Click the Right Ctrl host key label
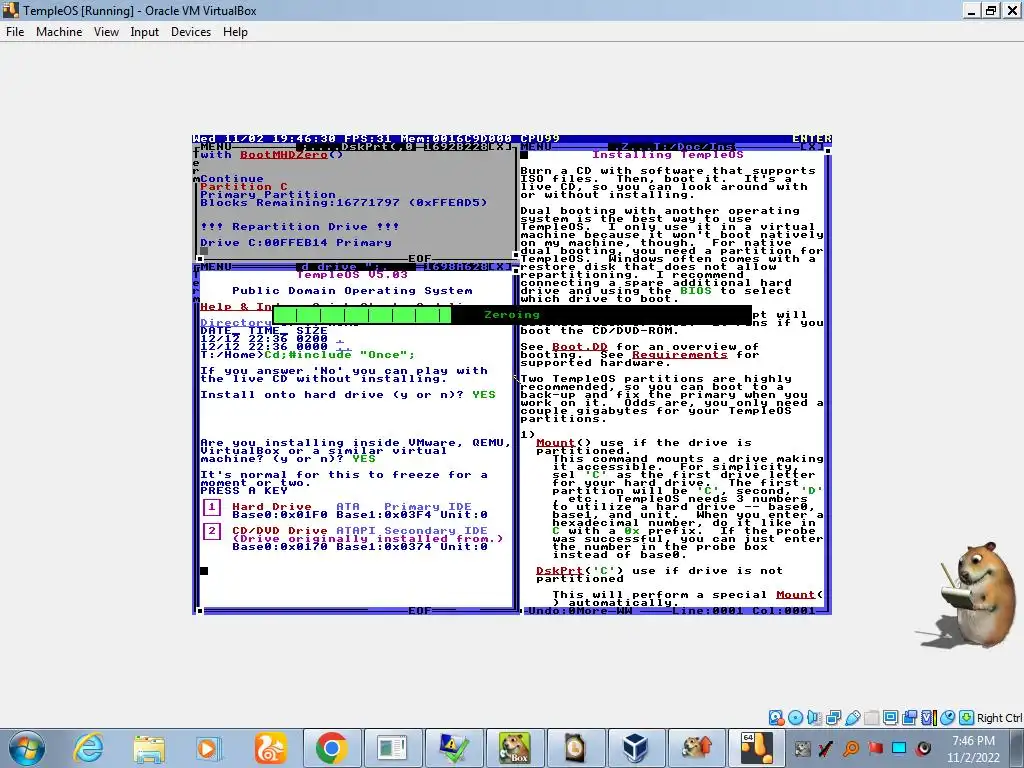Screen dimensions: 1024x768 [x=999, y=718]
